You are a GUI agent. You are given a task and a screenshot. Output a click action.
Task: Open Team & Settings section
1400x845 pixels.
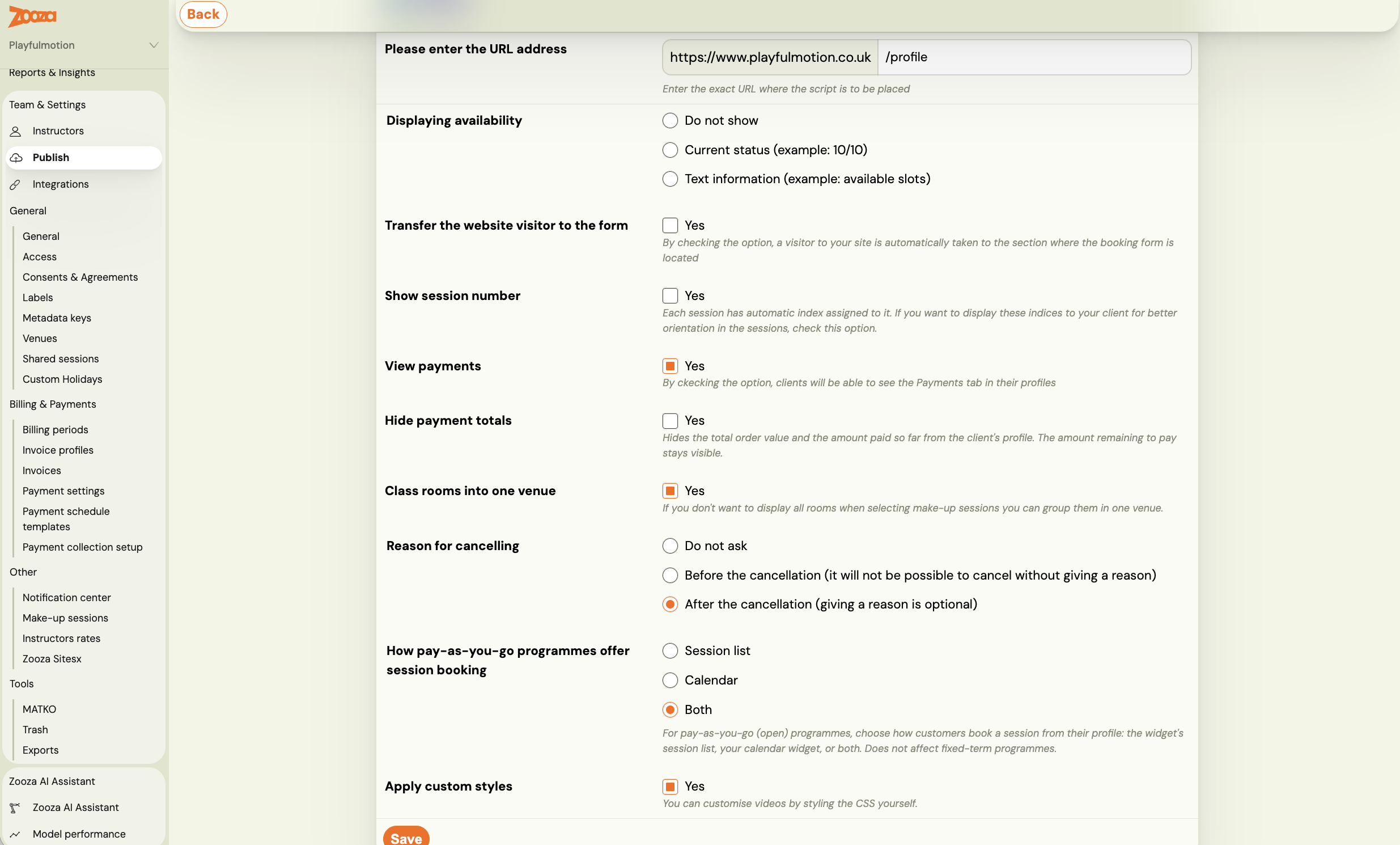coord(48,105)
